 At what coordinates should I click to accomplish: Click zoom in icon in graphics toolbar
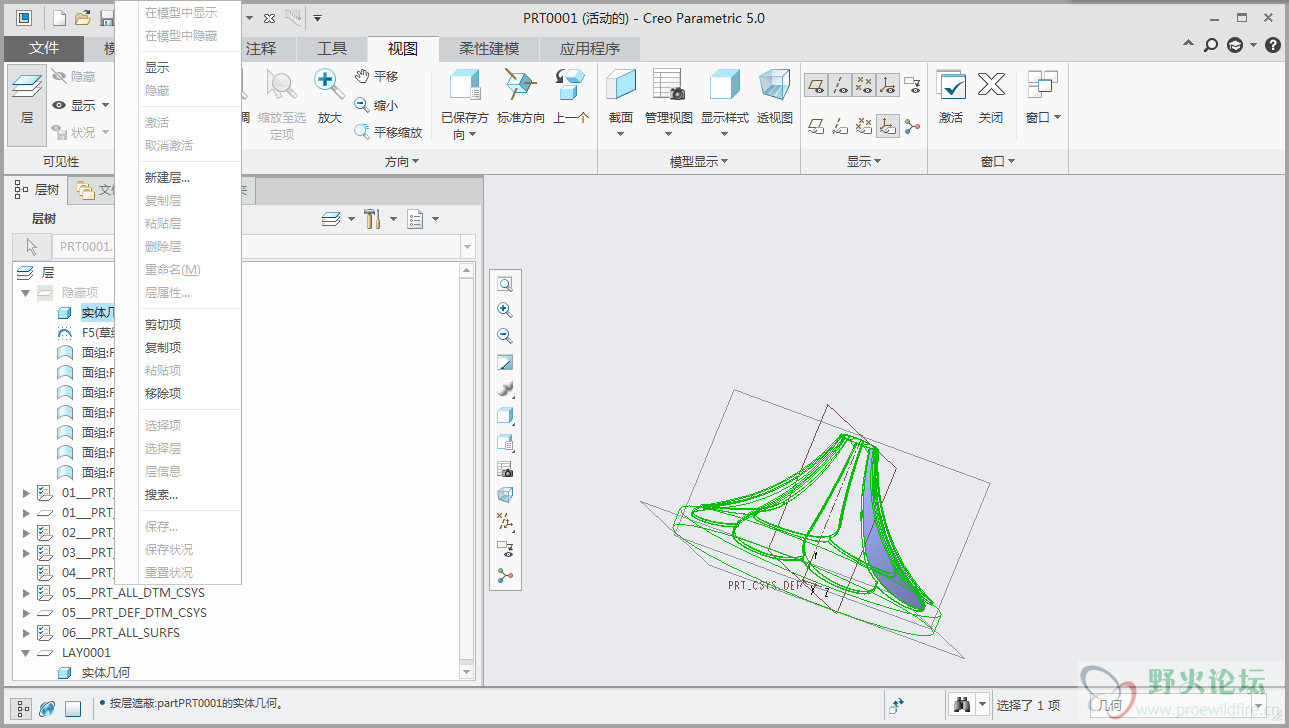pos(505,310)
